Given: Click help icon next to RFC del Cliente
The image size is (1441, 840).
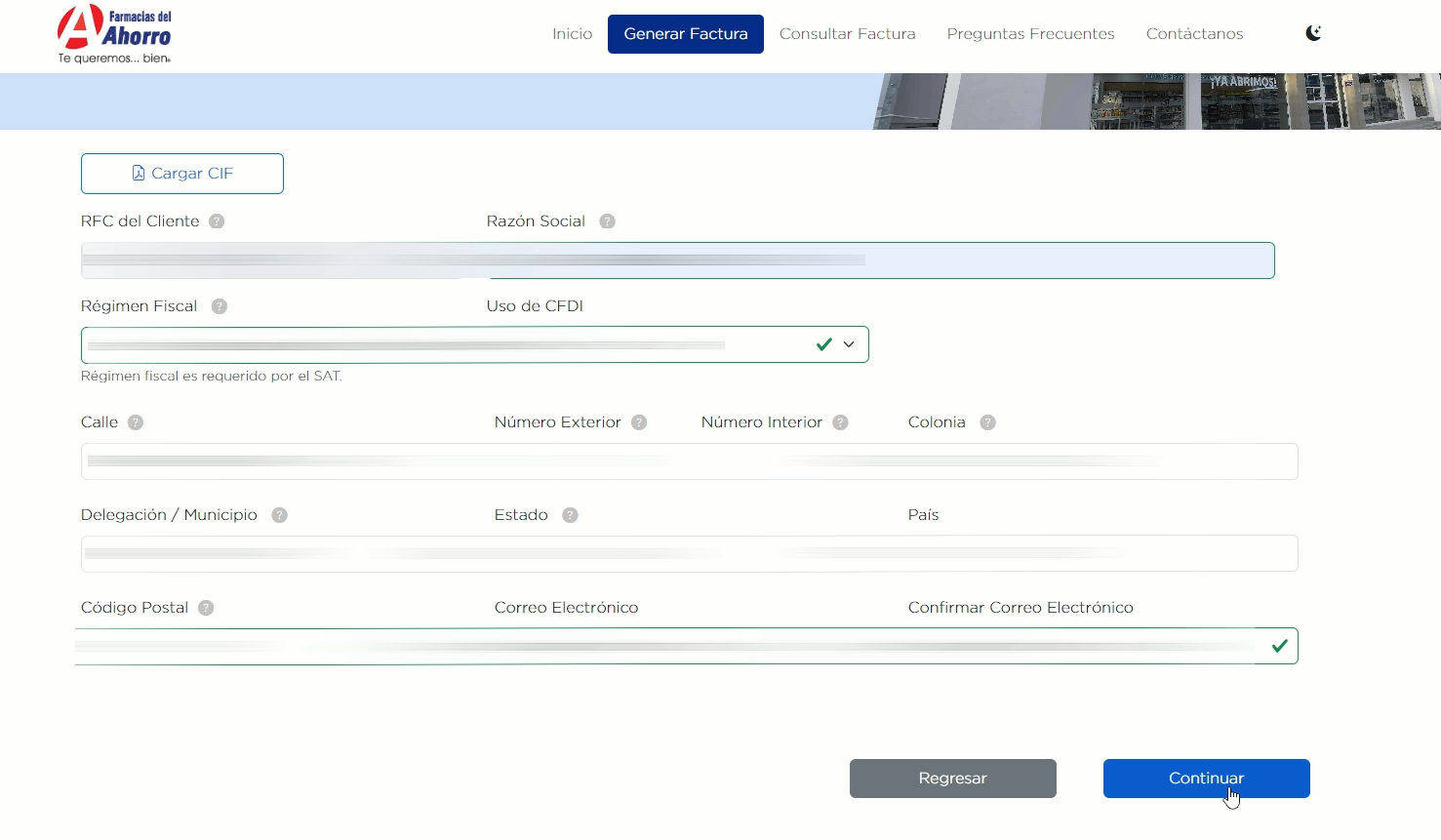Looking at the screenshot, I should [x=217, y=221].
